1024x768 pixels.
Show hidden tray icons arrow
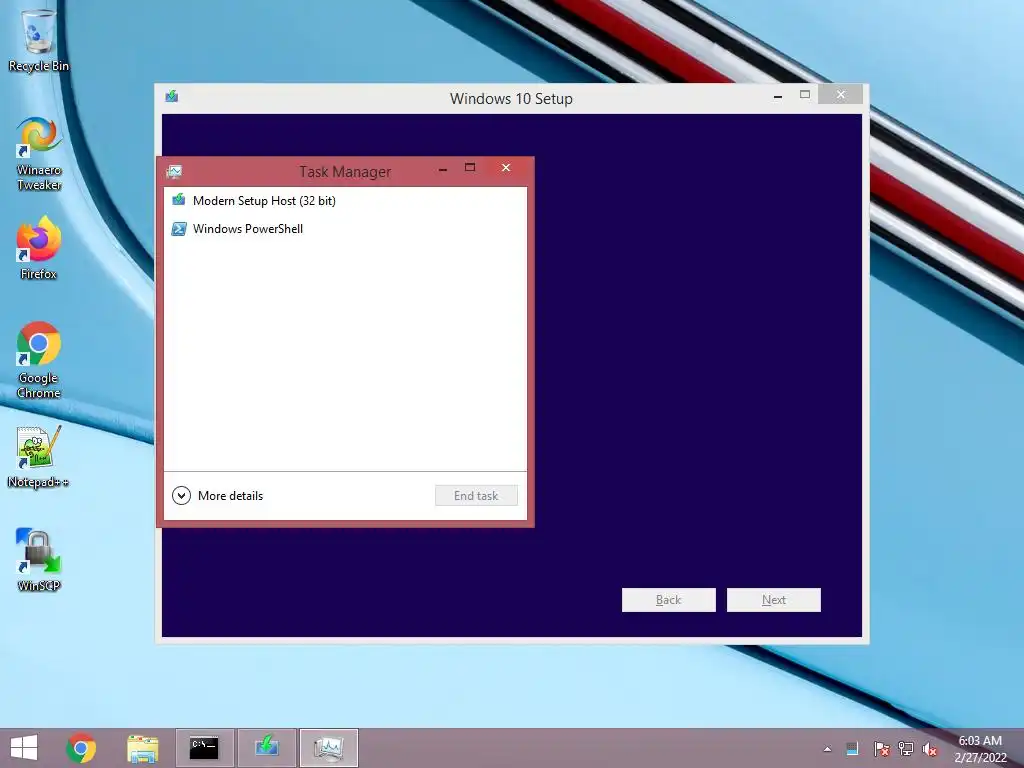point(827,749)
